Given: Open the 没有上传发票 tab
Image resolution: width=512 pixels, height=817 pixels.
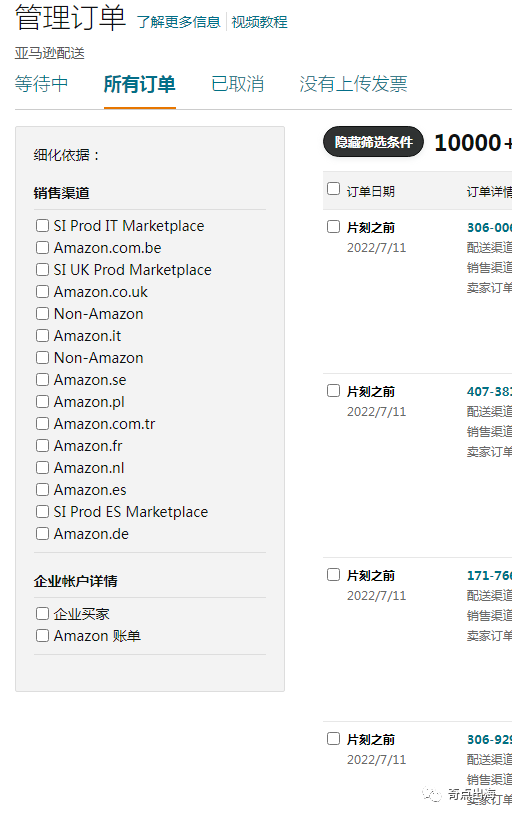Looking at the screenshot, I should tap(353, 84).
